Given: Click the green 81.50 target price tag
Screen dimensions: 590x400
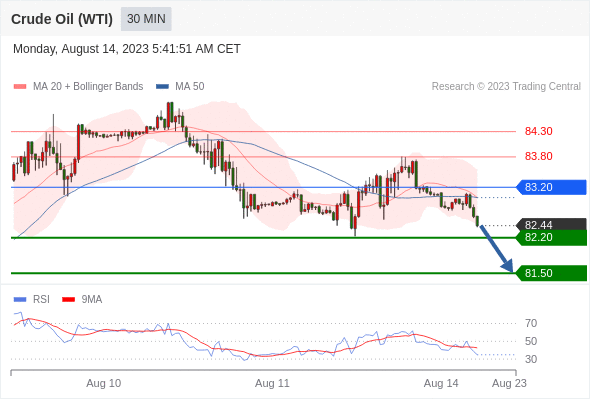Looking at the screenshot, I should 551,273.
